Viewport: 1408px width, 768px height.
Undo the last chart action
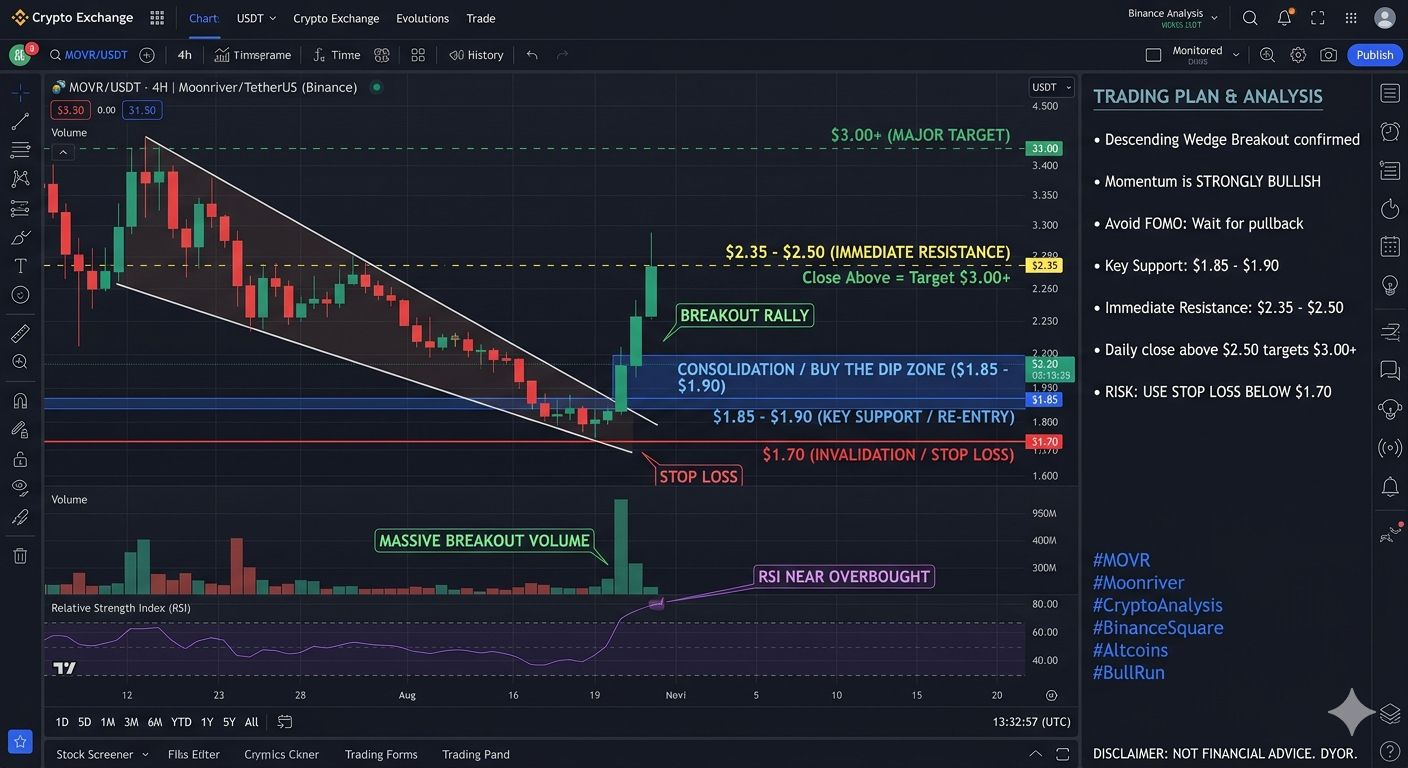tap(532, 55)
